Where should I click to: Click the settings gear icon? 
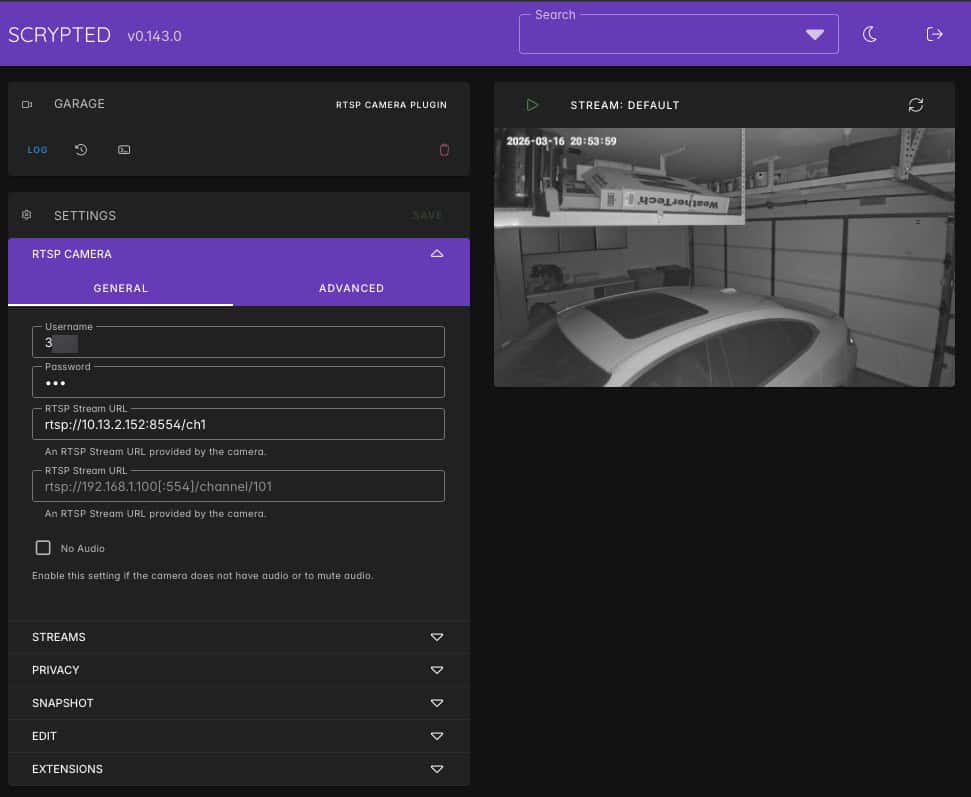point(27,215)
